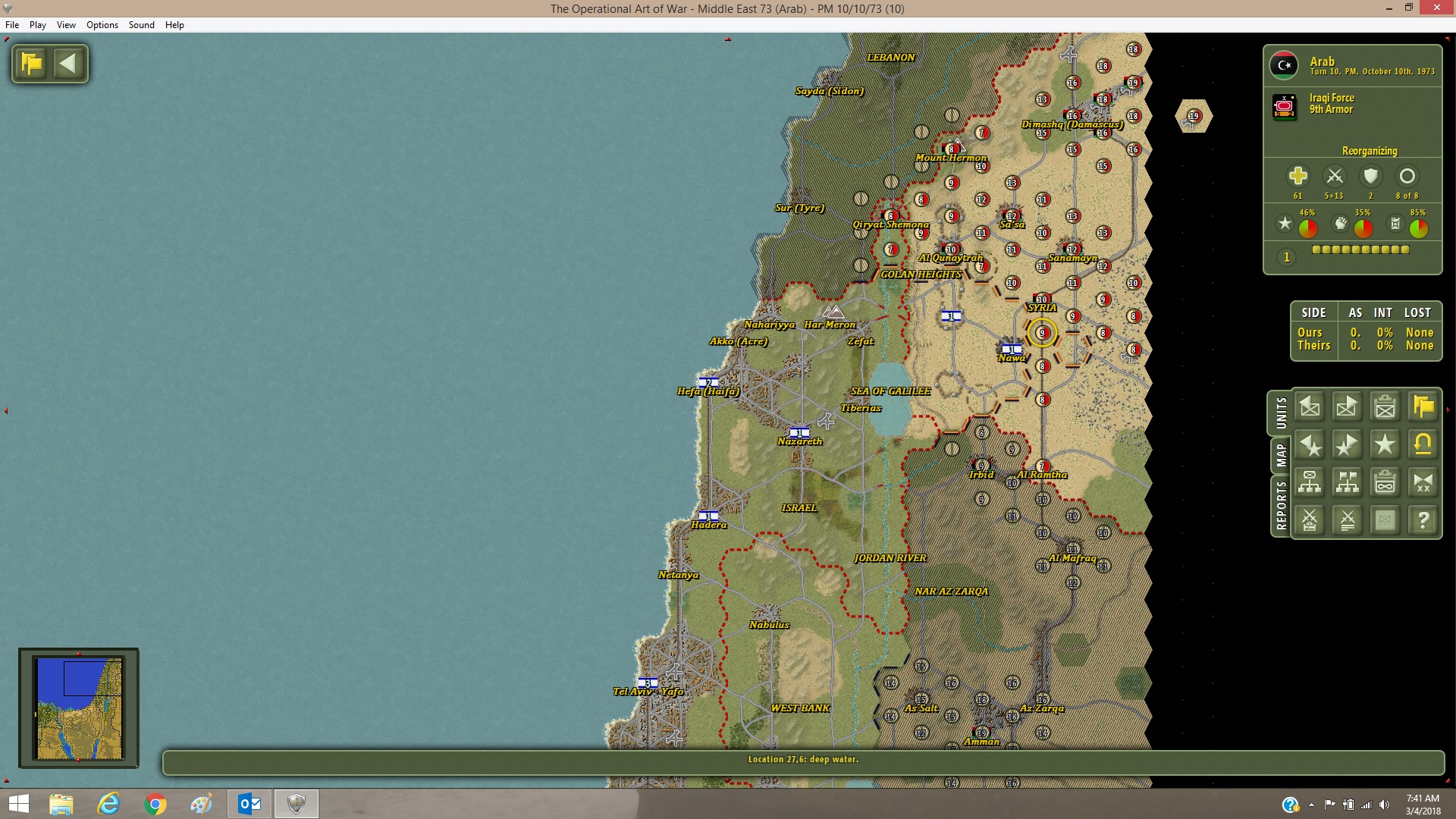
Task: Click the 35% readiness pie gauge
Action: point(1363,228)
